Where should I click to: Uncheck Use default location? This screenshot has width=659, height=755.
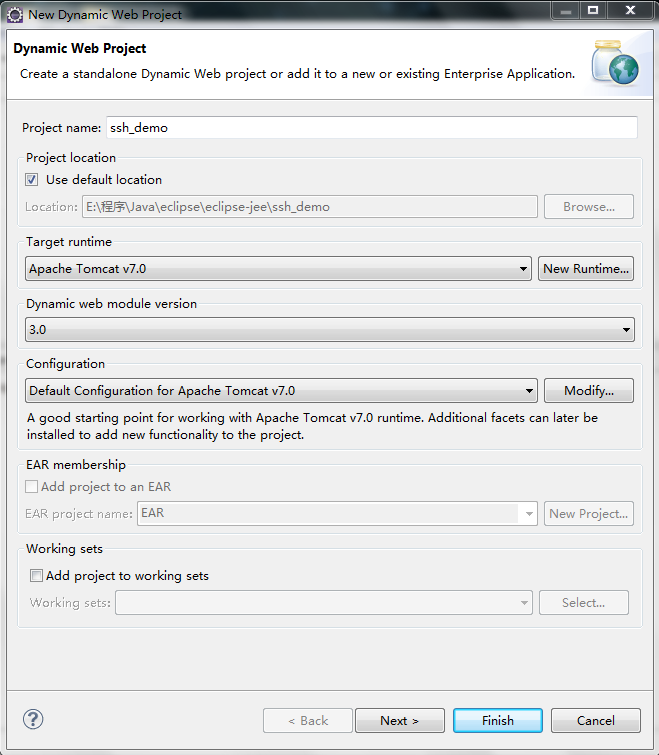32,180
